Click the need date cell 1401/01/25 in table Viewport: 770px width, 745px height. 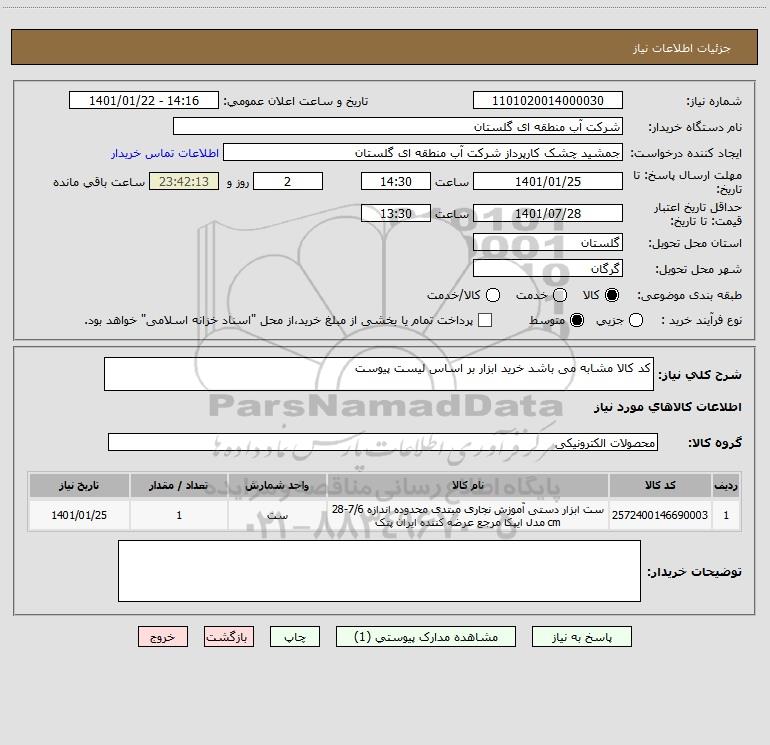click(79, 515)
